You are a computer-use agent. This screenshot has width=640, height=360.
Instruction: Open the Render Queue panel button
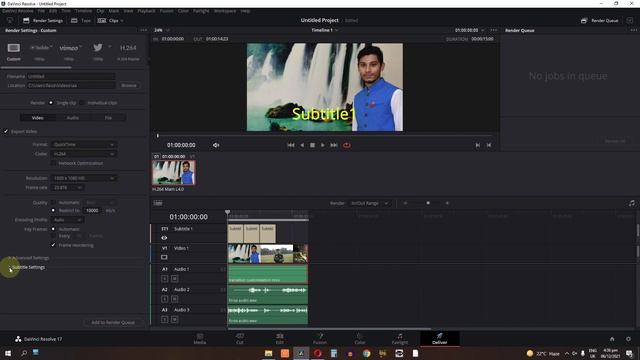600,20
